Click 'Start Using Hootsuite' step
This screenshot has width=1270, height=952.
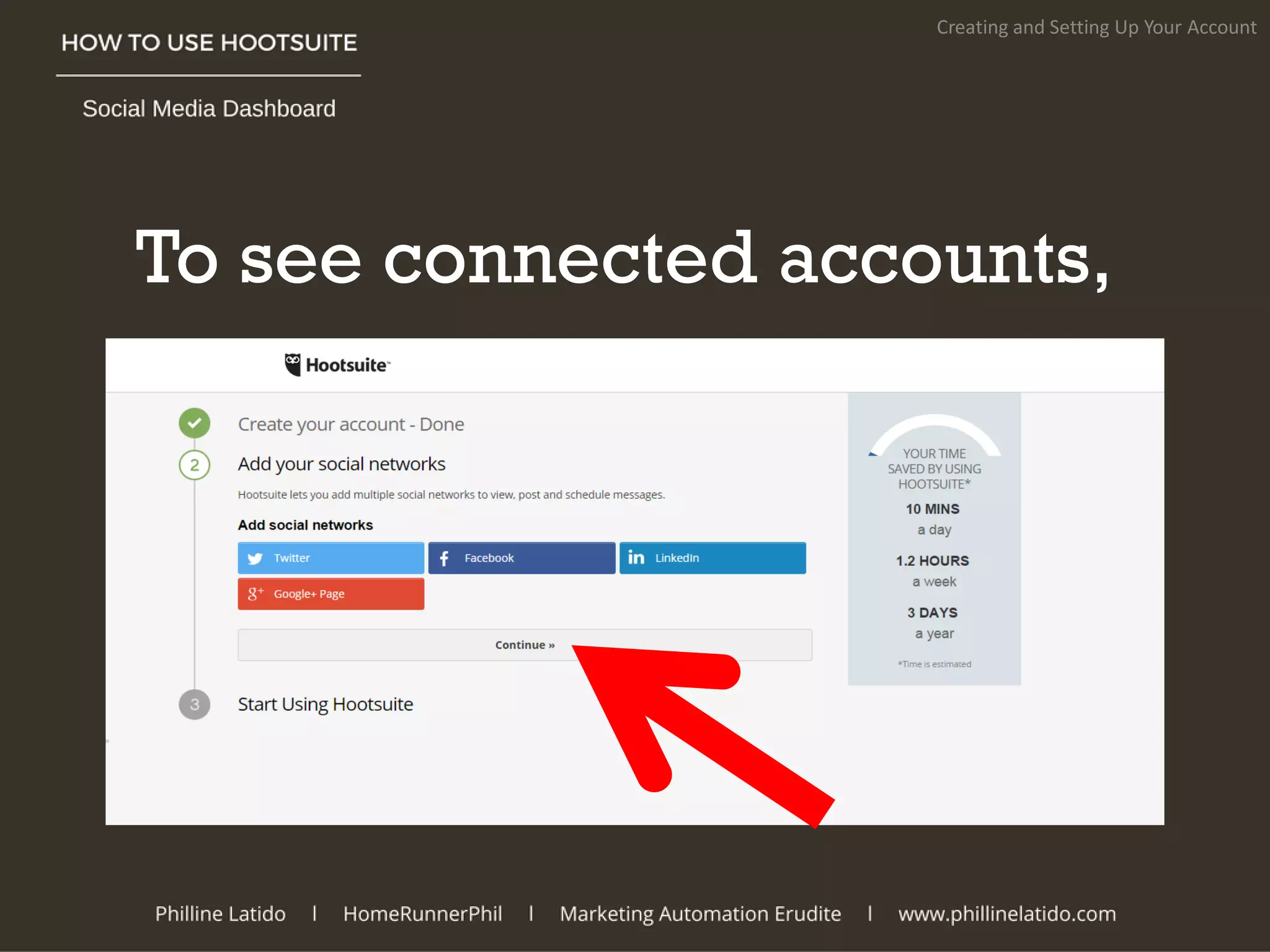[326, 705]
